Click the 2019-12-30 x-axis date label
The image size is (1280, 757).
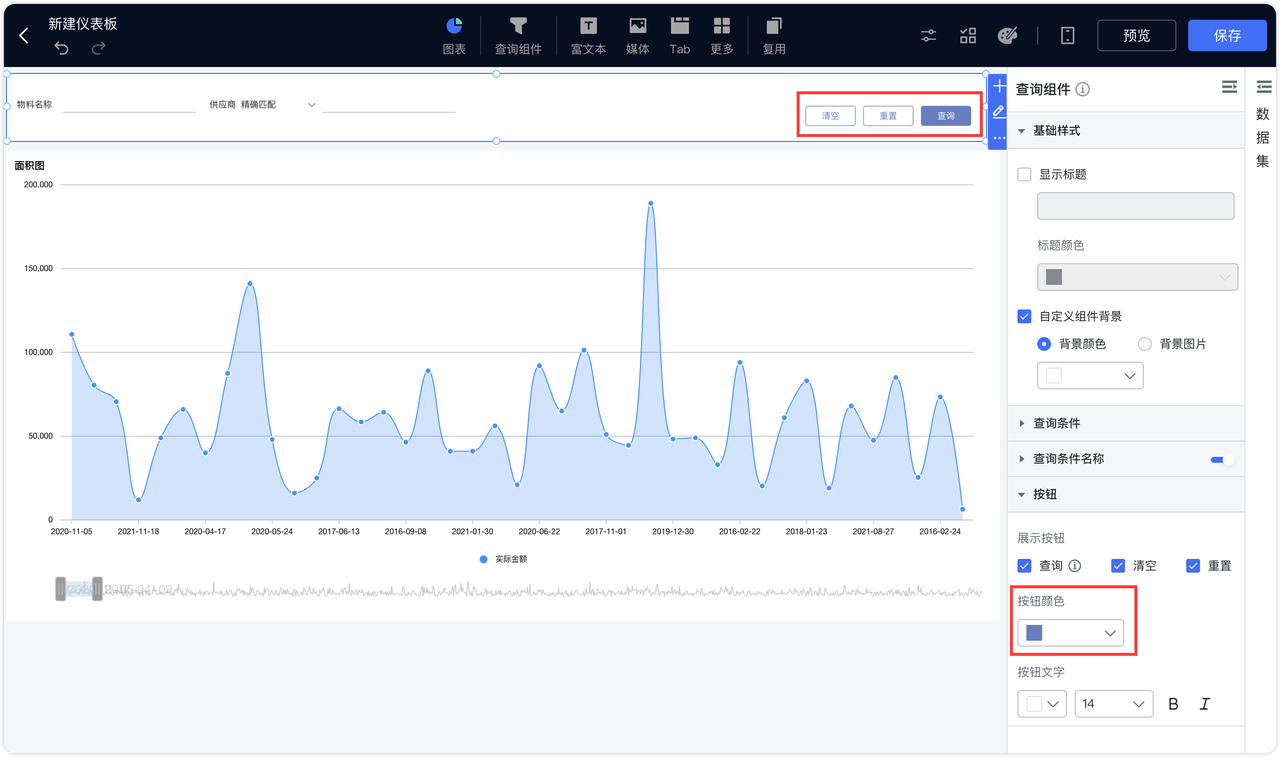point(672,532)
